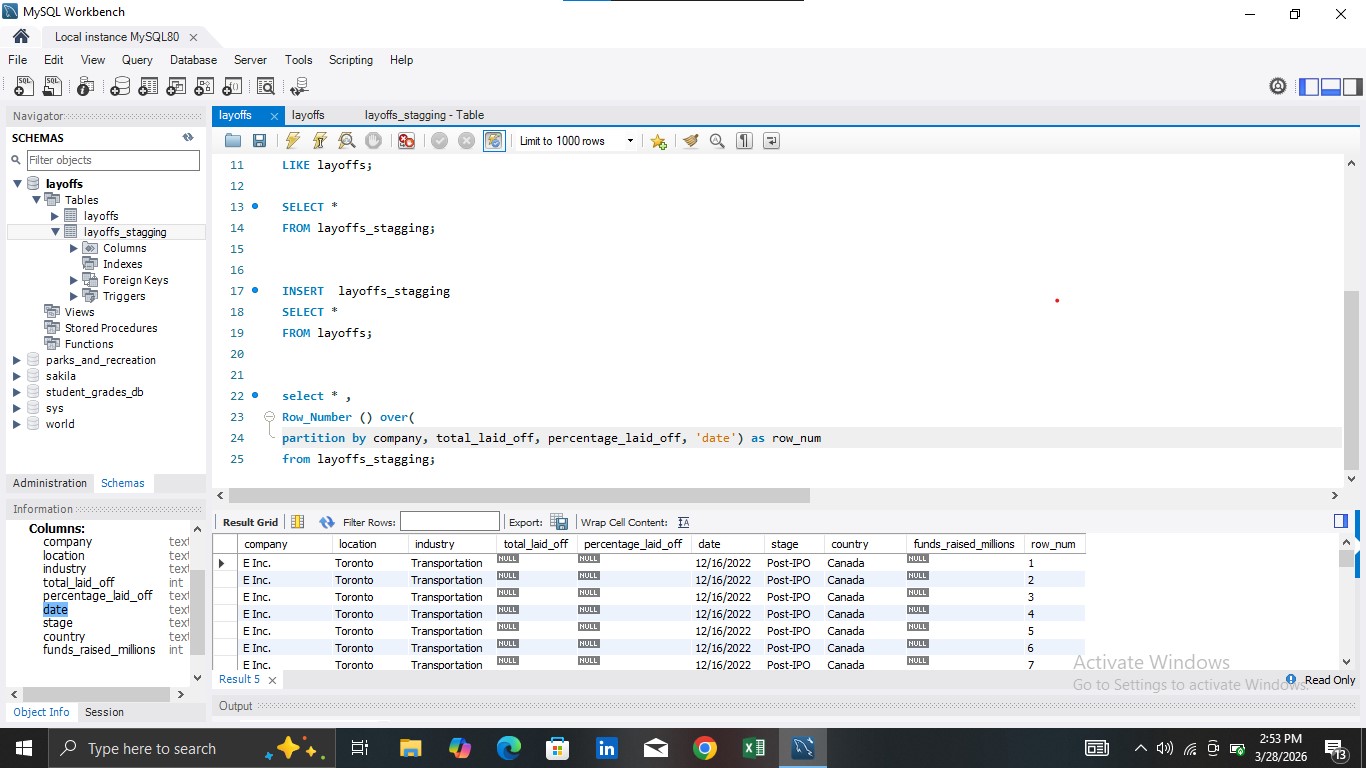1366x768 pixels.
Task: Open the Query menu
Action: [x=137, y=60]
